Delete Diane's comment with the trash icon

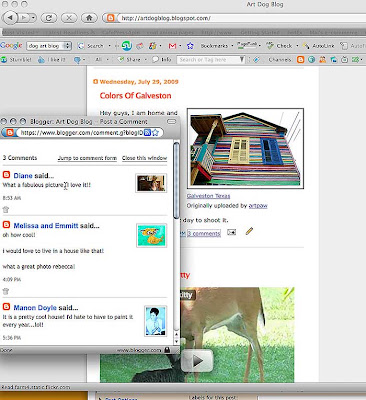tap(6, 210)
